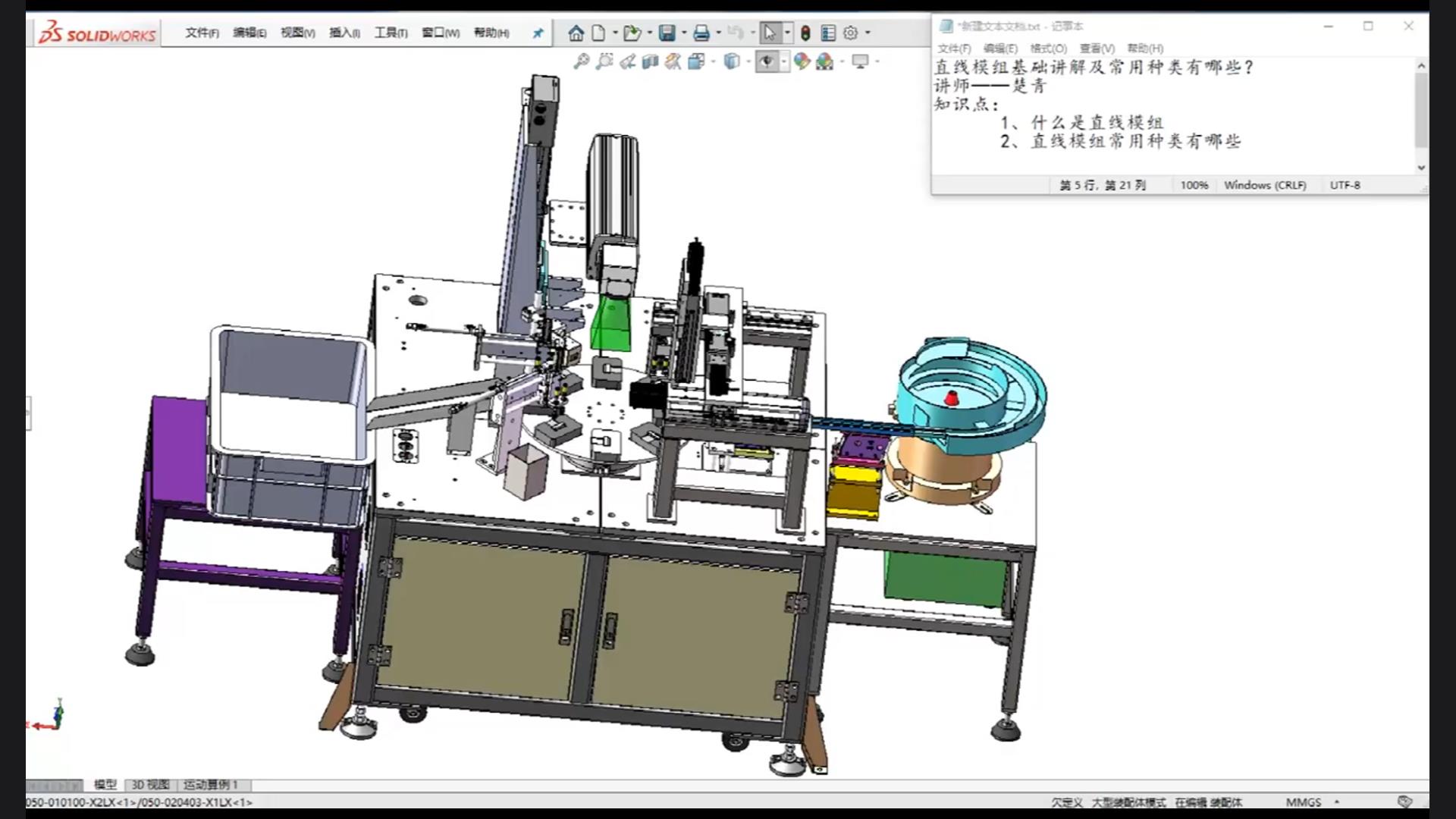Create a new document with New icon
This screenshot has height=819, width=1456.
[599, 33]
